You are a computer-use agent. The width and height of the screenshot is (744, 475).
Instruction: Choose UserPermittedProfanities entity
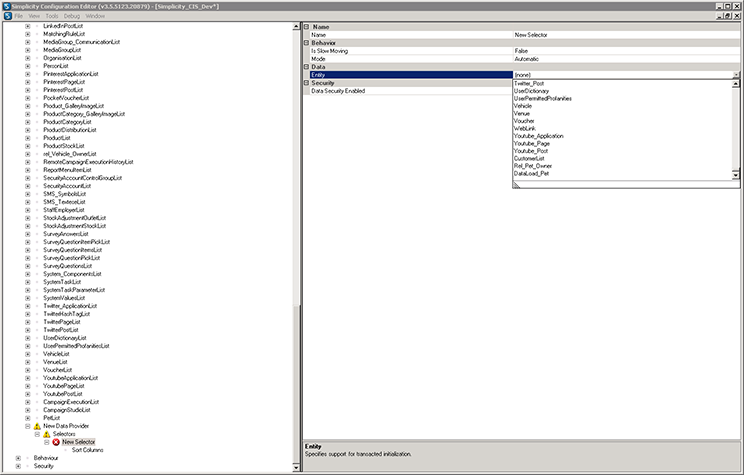click(x=543, y=99)
